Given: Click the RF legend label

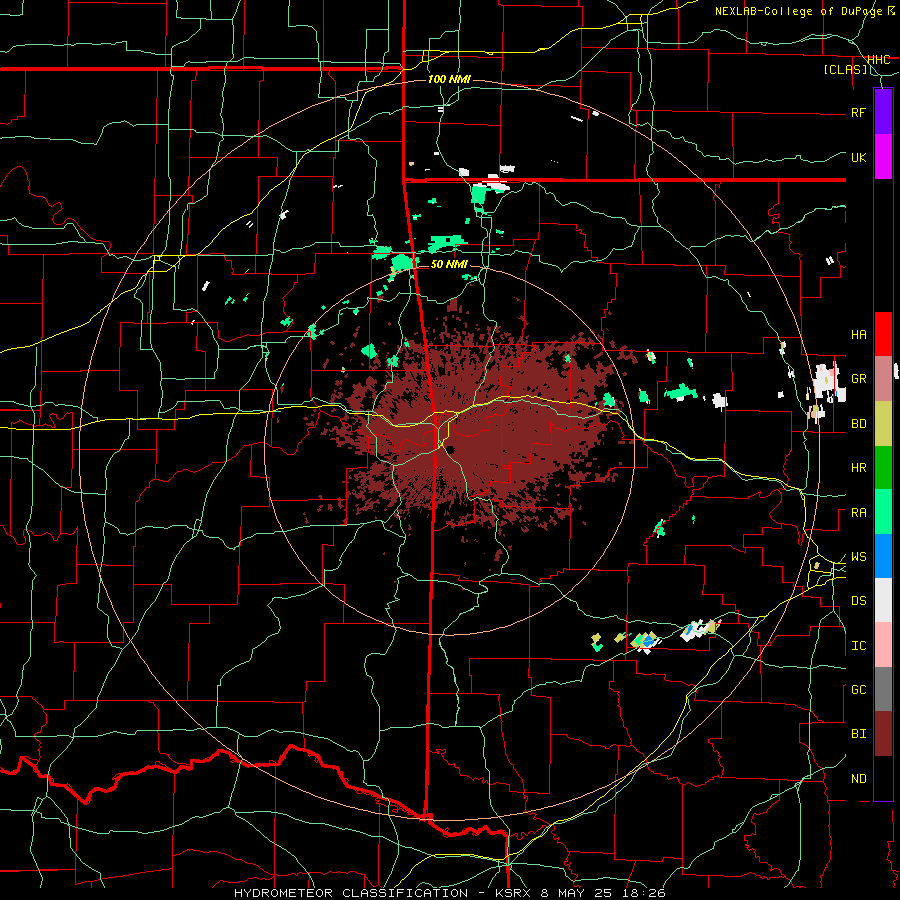Looking at the screenshot, I should click(x=858, y=112).
